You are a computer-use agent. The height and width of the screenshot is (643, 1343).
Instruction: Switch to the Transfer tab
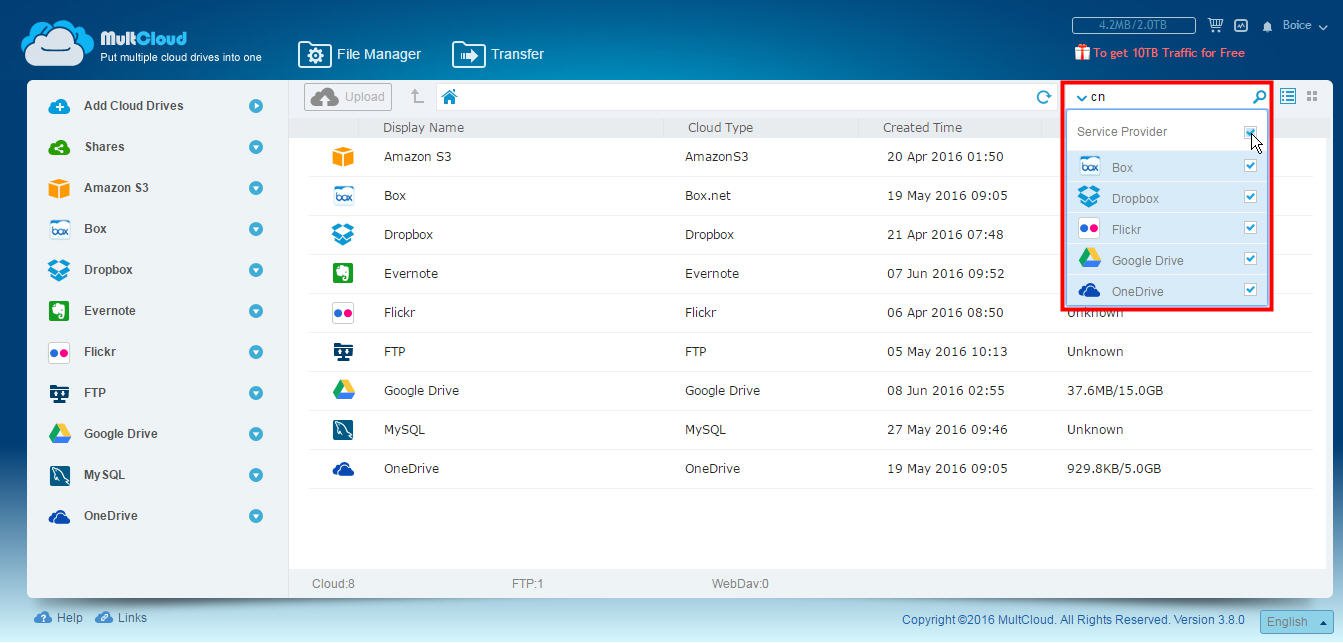click(x=498, y=54)
